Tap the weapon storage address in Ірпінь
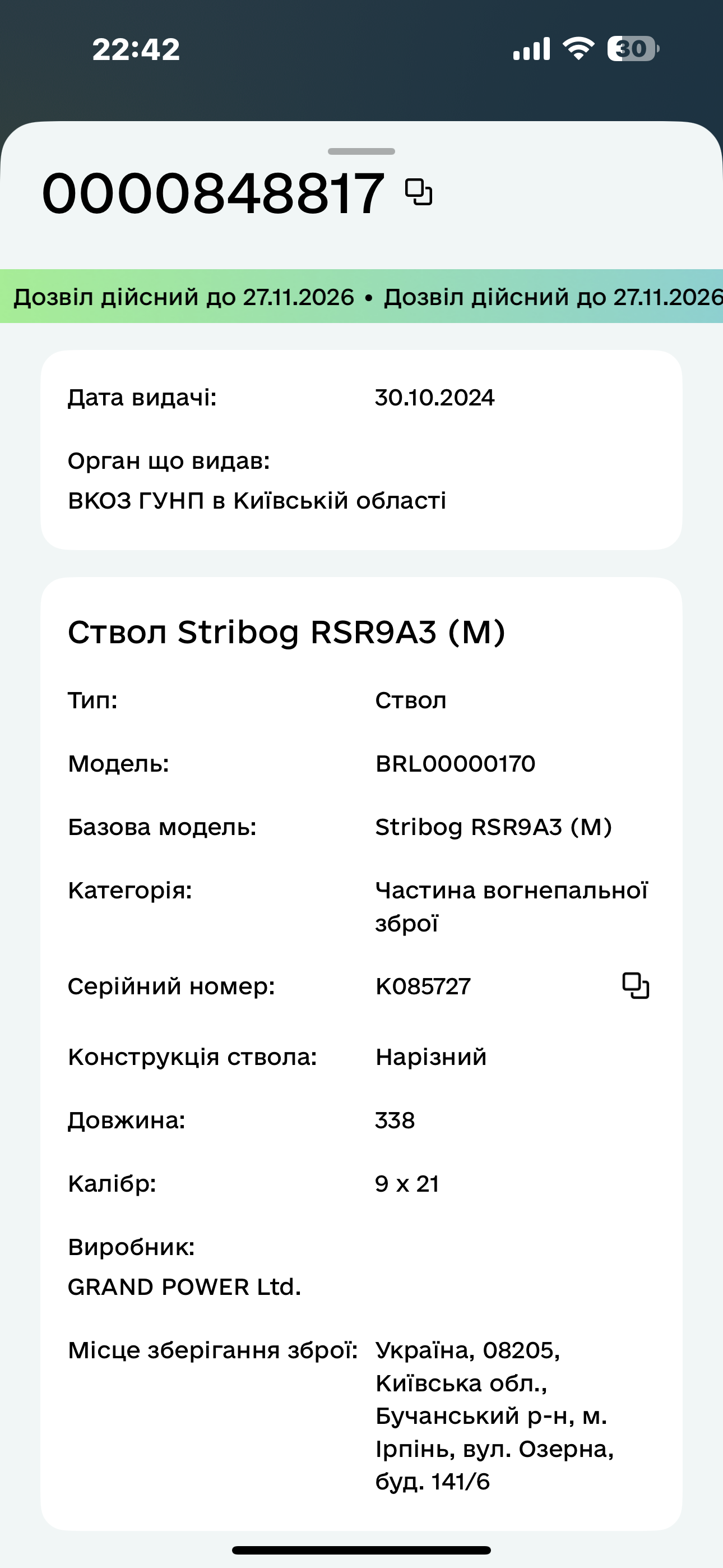 [494, 1416]
